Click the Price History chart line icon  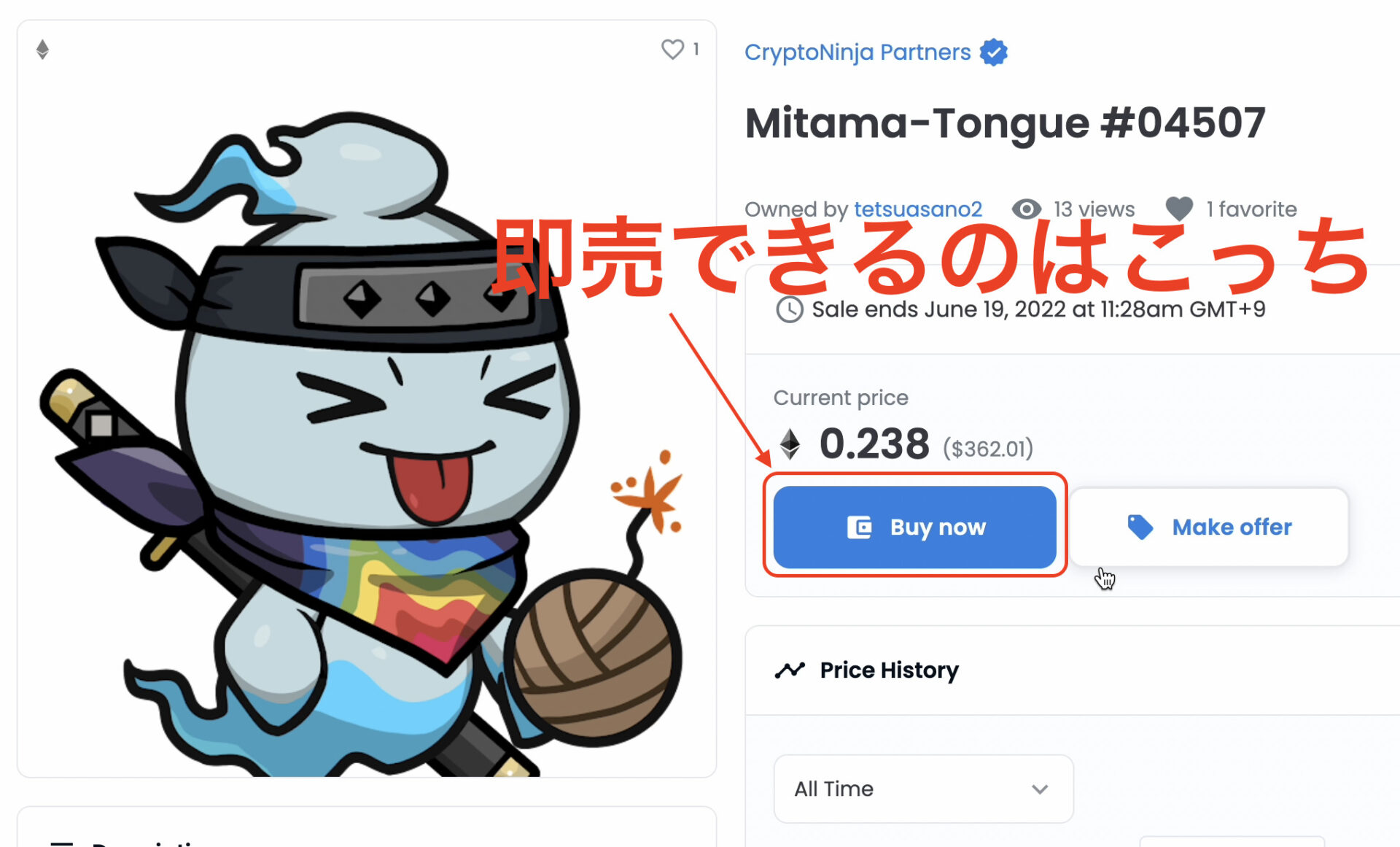pyautogui.click(x=790, y=670)
